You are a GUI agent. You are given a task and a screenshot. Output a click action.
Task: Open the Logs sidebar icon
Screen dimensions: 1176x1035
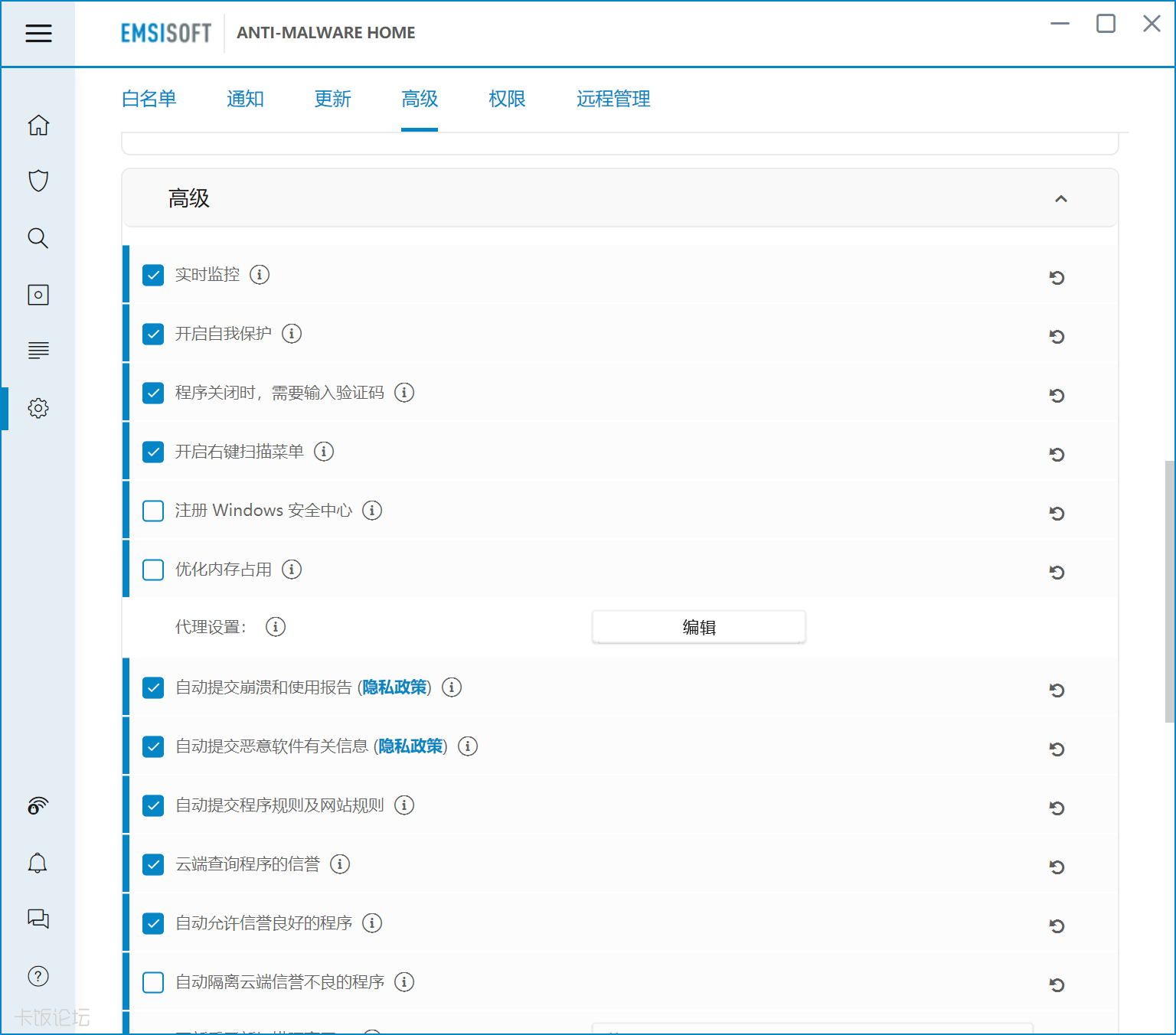tap(38, 351)
